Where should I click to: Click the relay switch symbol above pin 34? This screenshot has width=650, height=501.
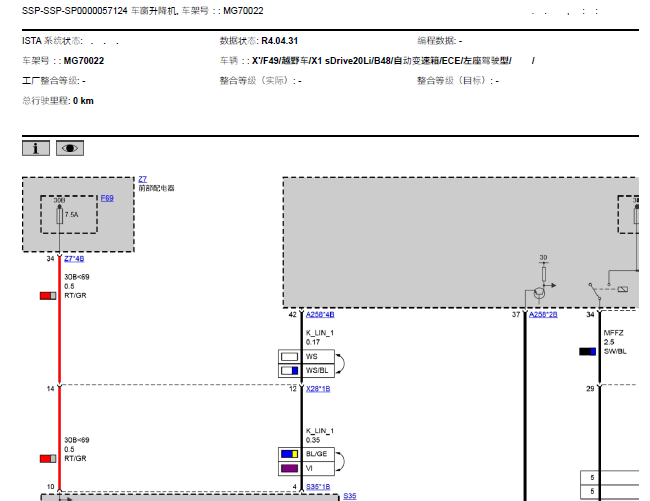point(595,291)
